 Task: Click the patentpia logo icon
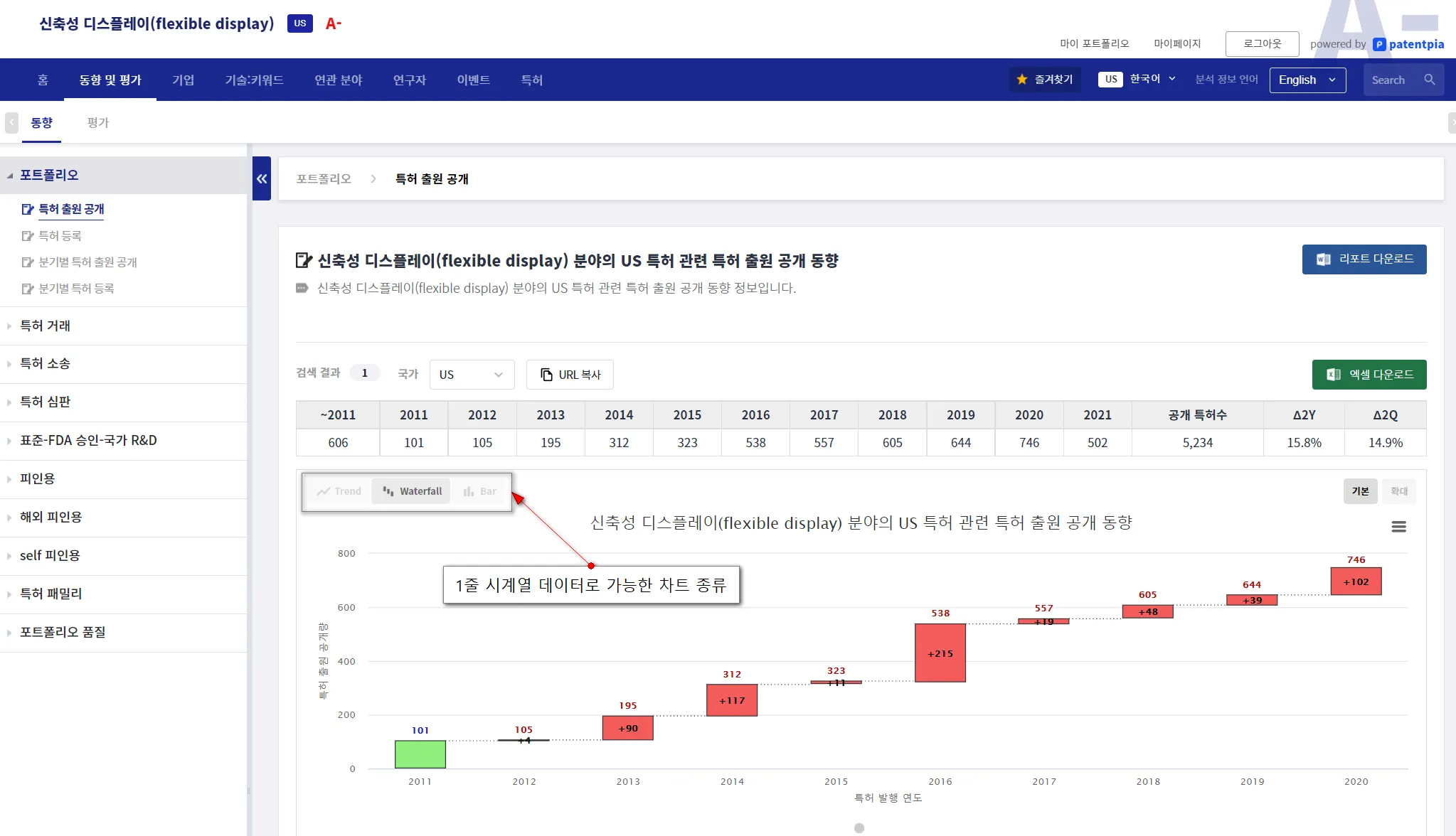click(x=1379, y=44)
